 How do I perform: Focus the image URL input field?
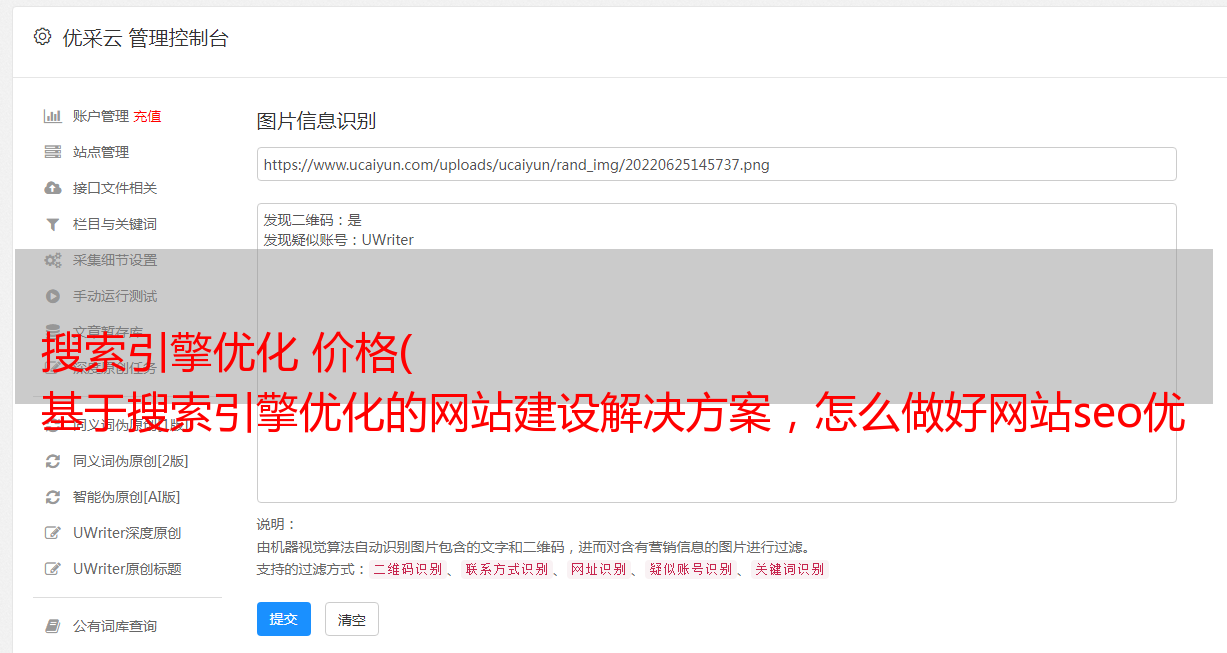716,164
